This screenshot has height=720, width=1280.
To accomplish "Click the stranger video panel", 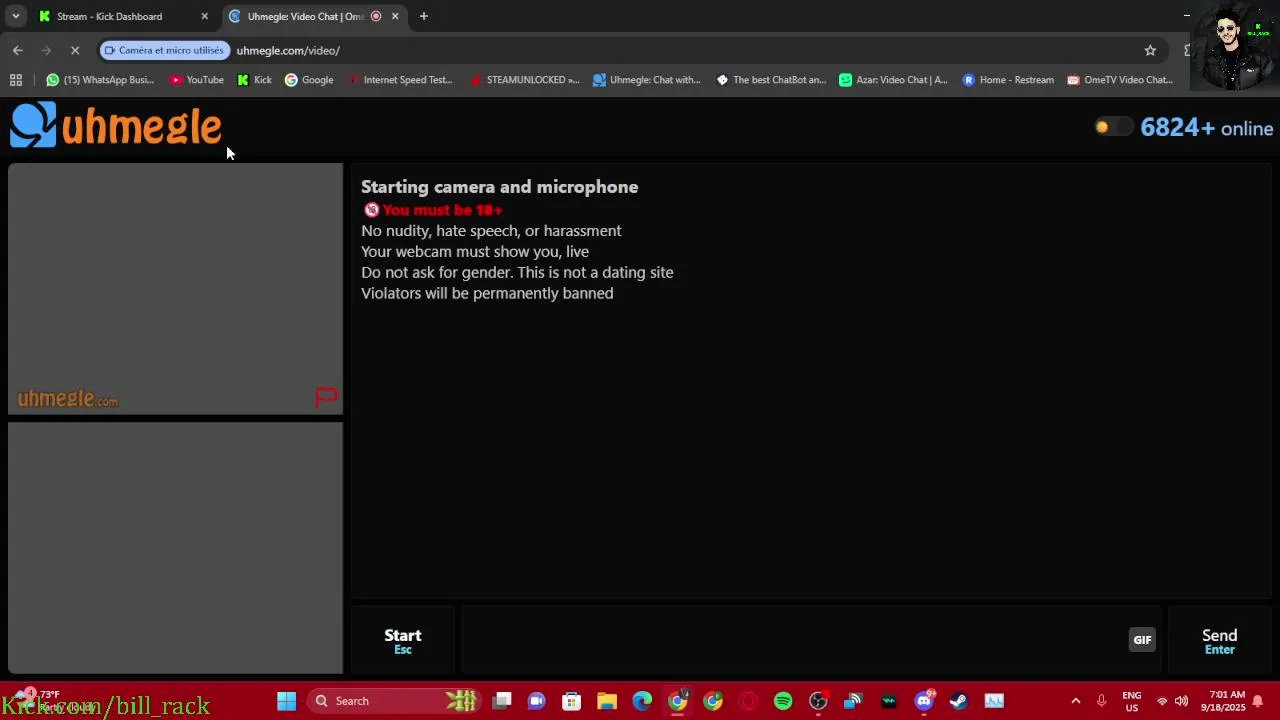I will coord(175,288).
